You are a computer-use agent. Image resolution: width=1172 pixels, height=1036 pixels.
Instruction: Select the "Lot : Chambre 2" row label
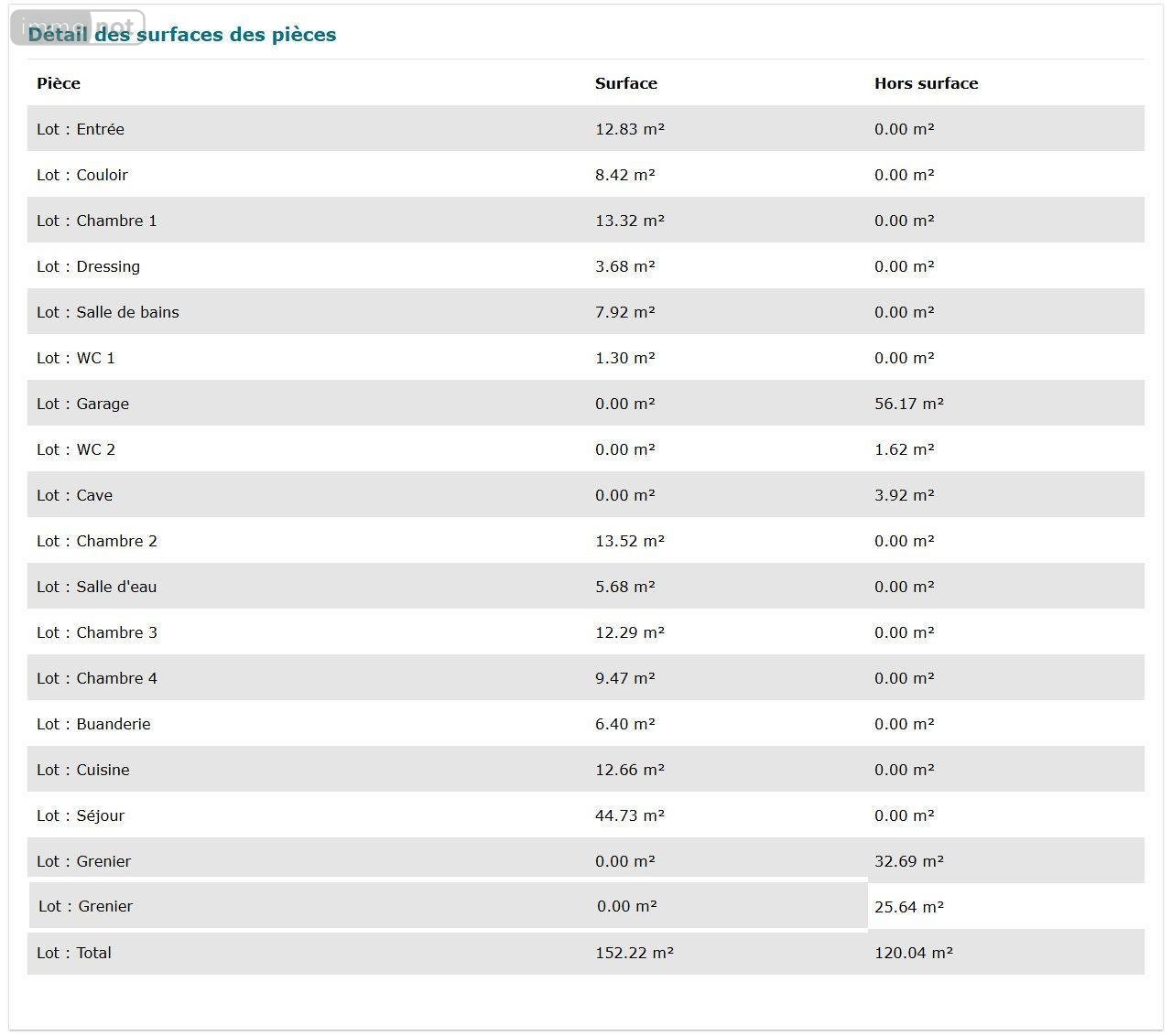click(97, 541)
